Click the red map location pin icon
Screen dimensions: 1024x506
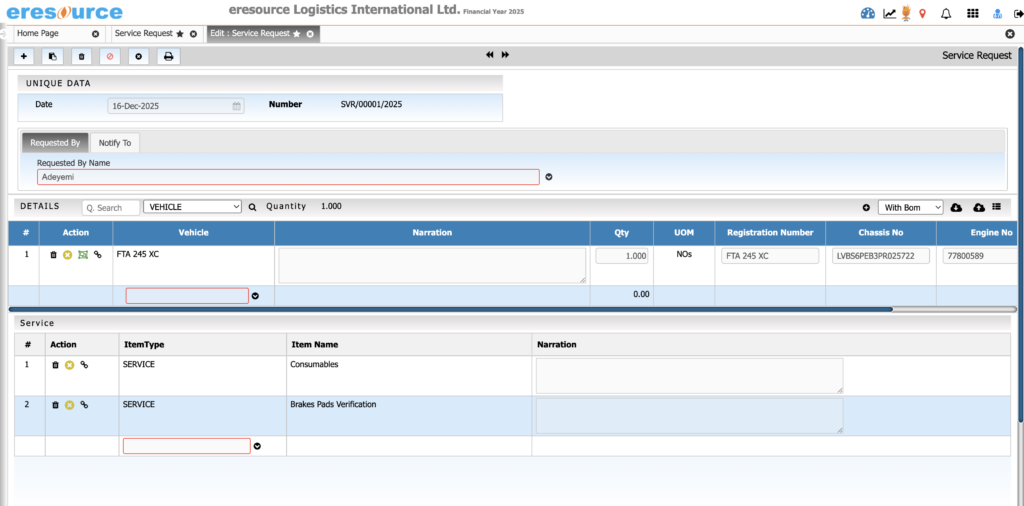[x=922, y=13]
